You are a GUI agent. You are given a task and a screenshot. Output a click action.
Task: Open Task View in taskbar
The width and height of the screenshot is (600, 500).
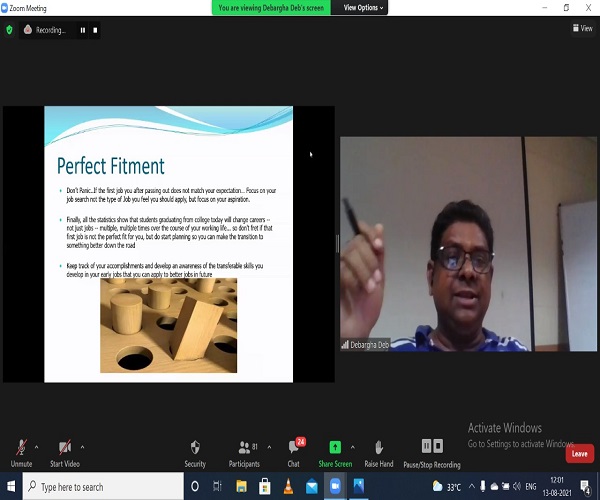click(217, 487)
